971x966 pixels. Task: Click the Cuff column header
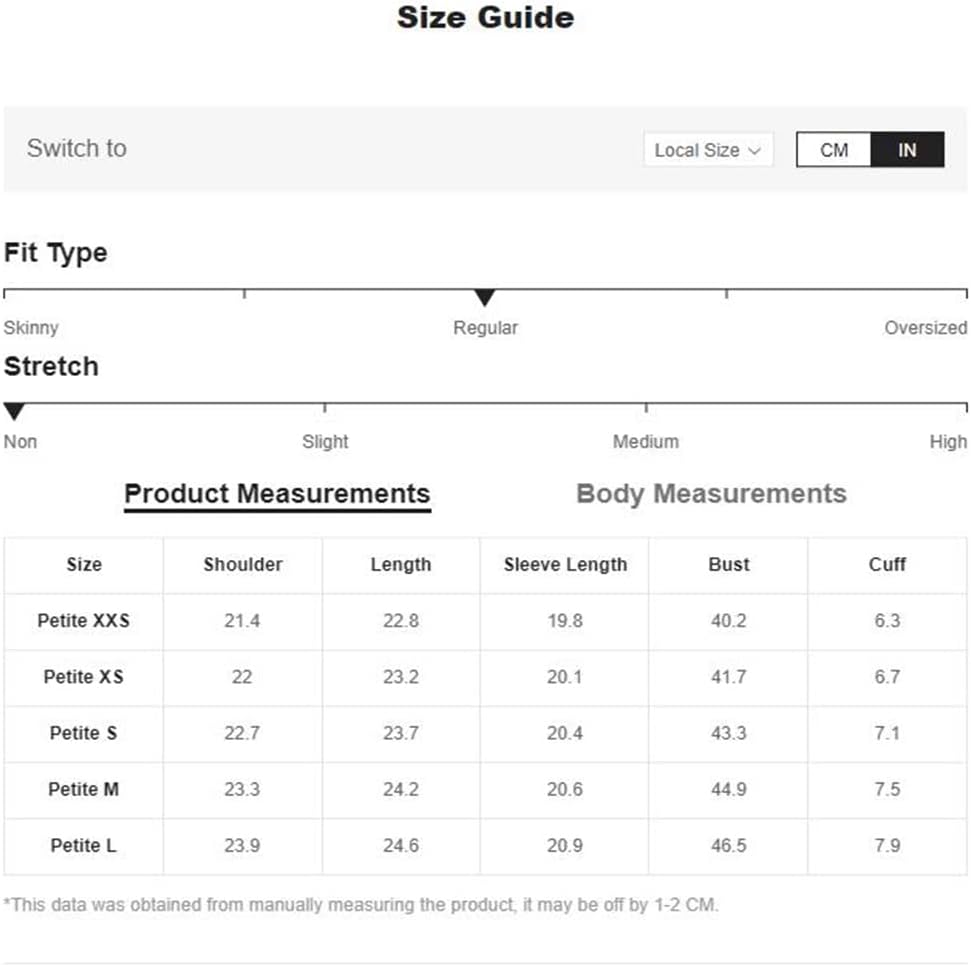[887, 565]
